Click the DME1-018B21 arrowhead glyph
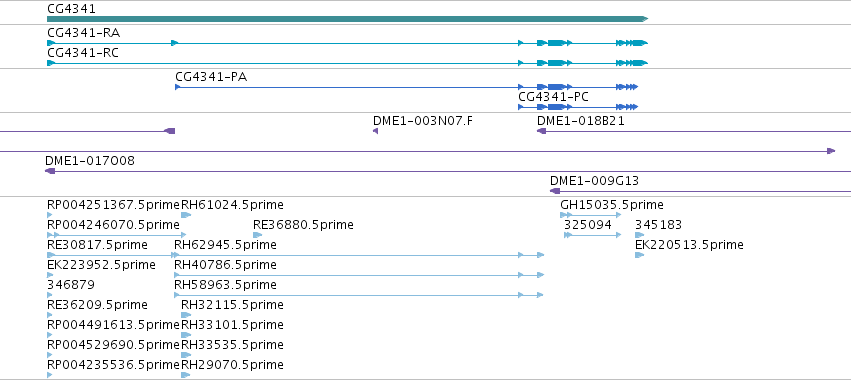 541,131
